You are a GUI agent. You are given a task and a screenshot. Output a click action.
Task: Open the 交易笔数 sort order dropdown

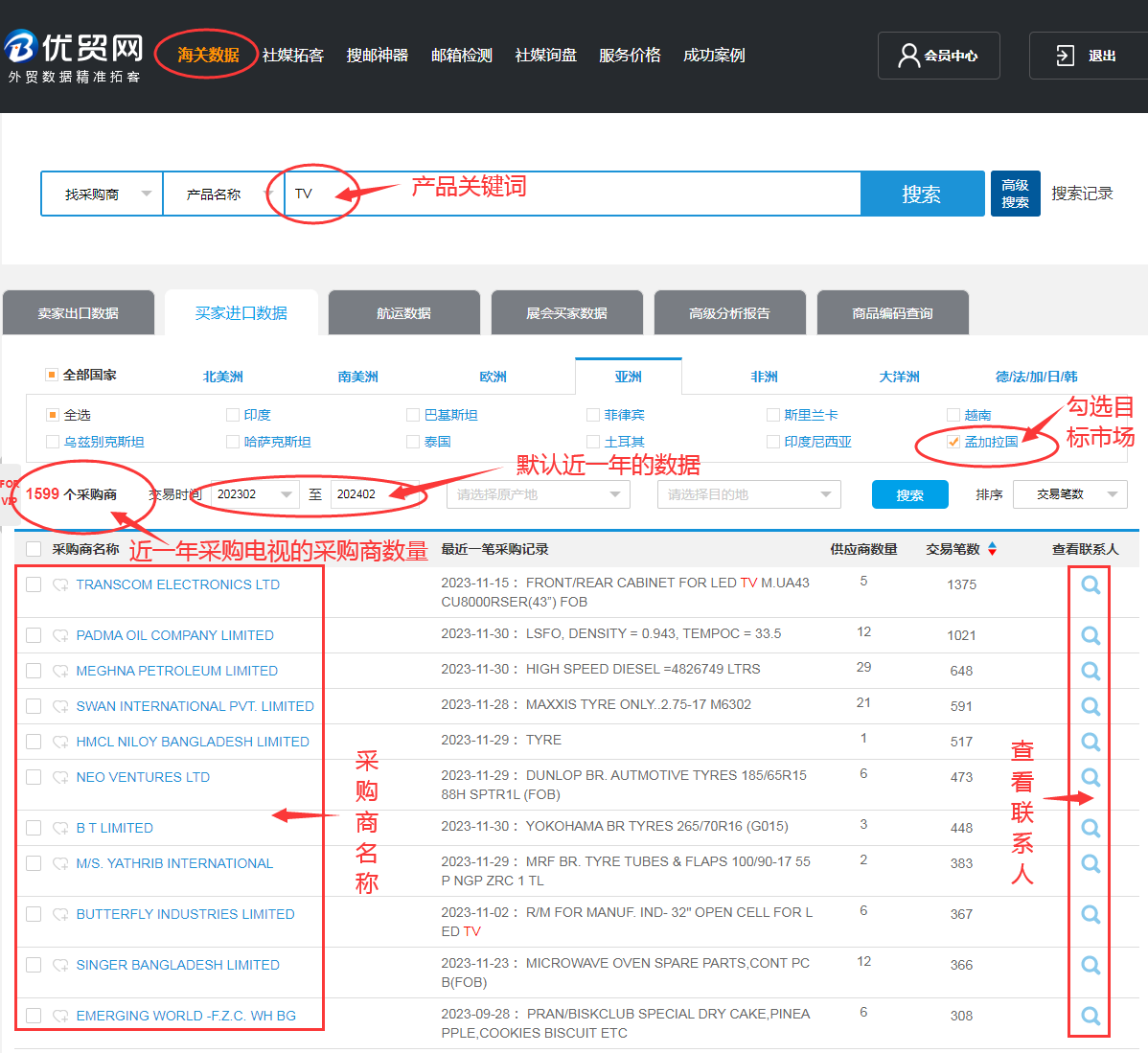[x=1069, y=494]
